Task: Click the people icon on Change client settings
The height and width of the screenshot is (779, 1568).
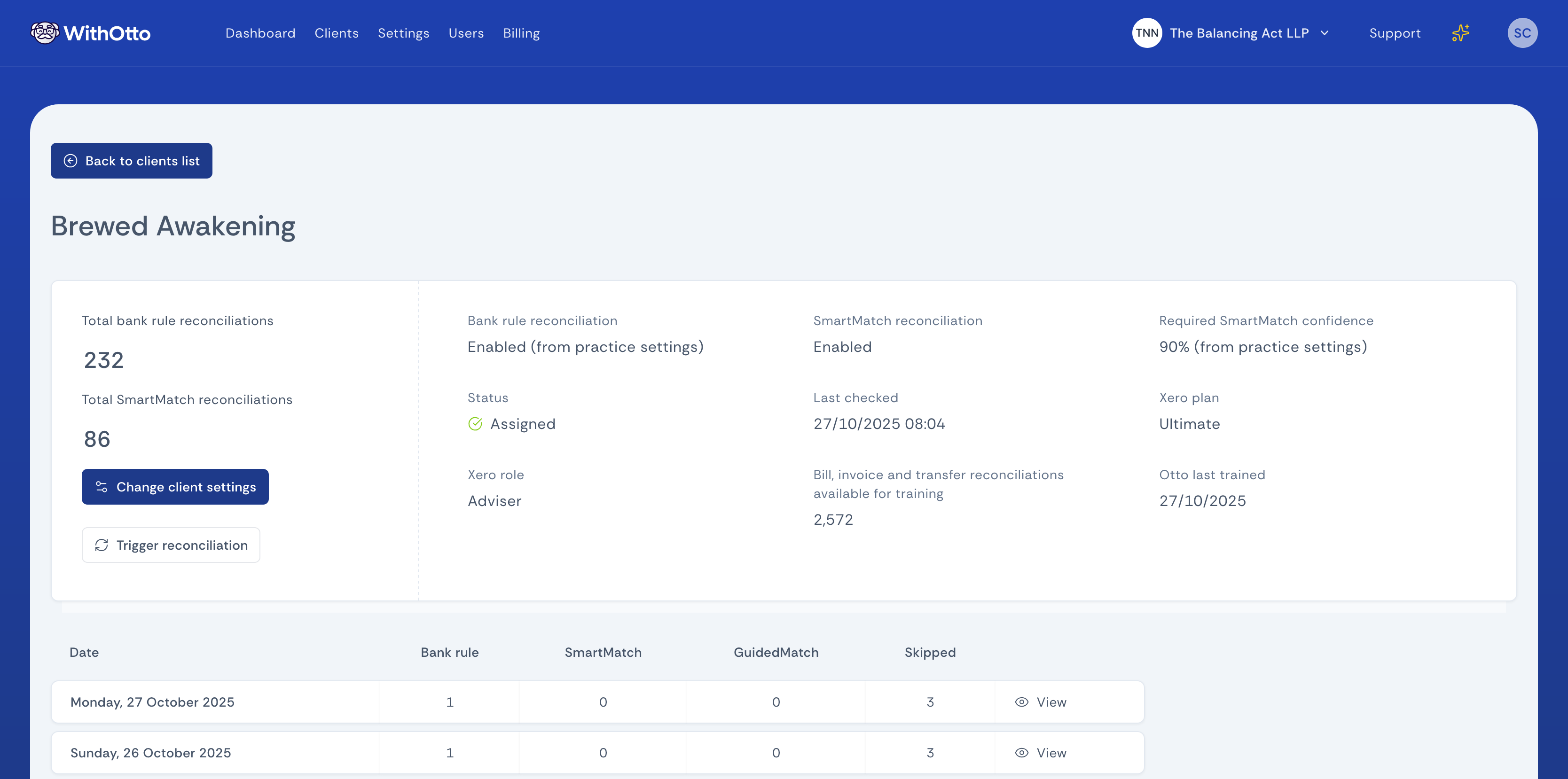Action: (x=101, y=486)
